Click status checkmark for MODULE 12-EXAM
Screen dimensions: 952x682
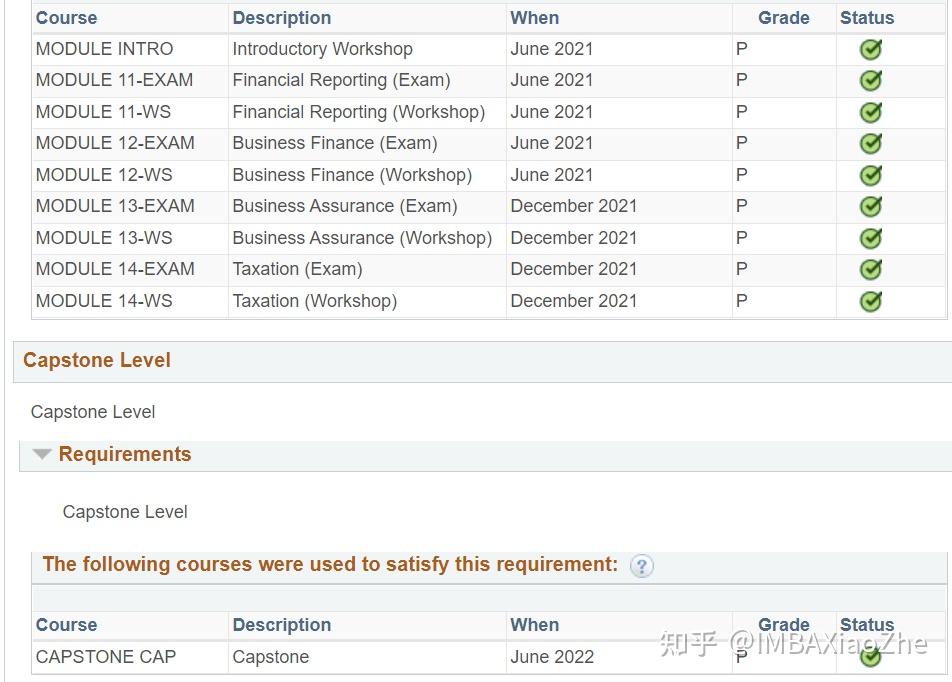[x=871, y=144]
